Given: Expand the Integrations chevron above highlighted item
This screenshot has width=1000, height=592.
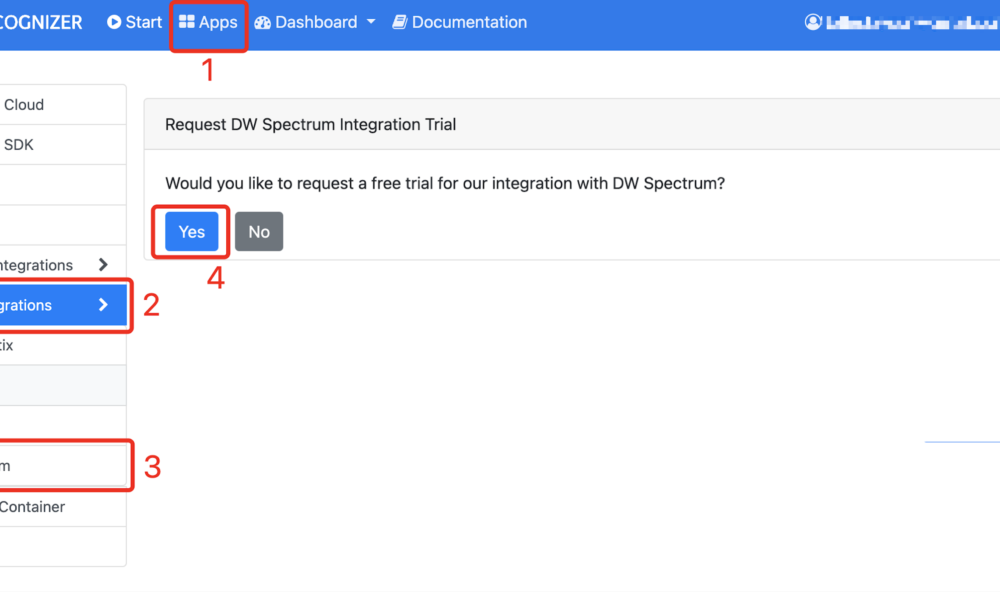Looking at the screenshot, I should 103,265.
